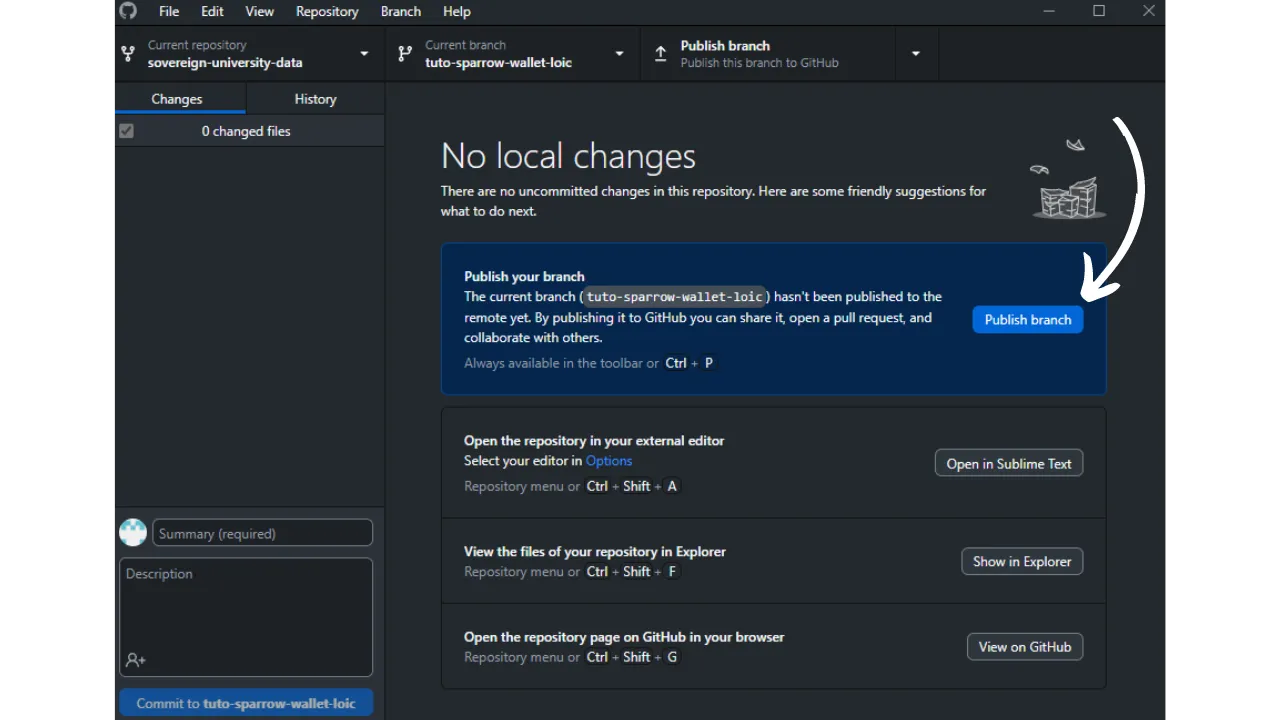Click the repository icon beside Current repository
Image resolution: width=1280 pixels, height=720 pixels.
pyautogui.click(x=128, y=54)
